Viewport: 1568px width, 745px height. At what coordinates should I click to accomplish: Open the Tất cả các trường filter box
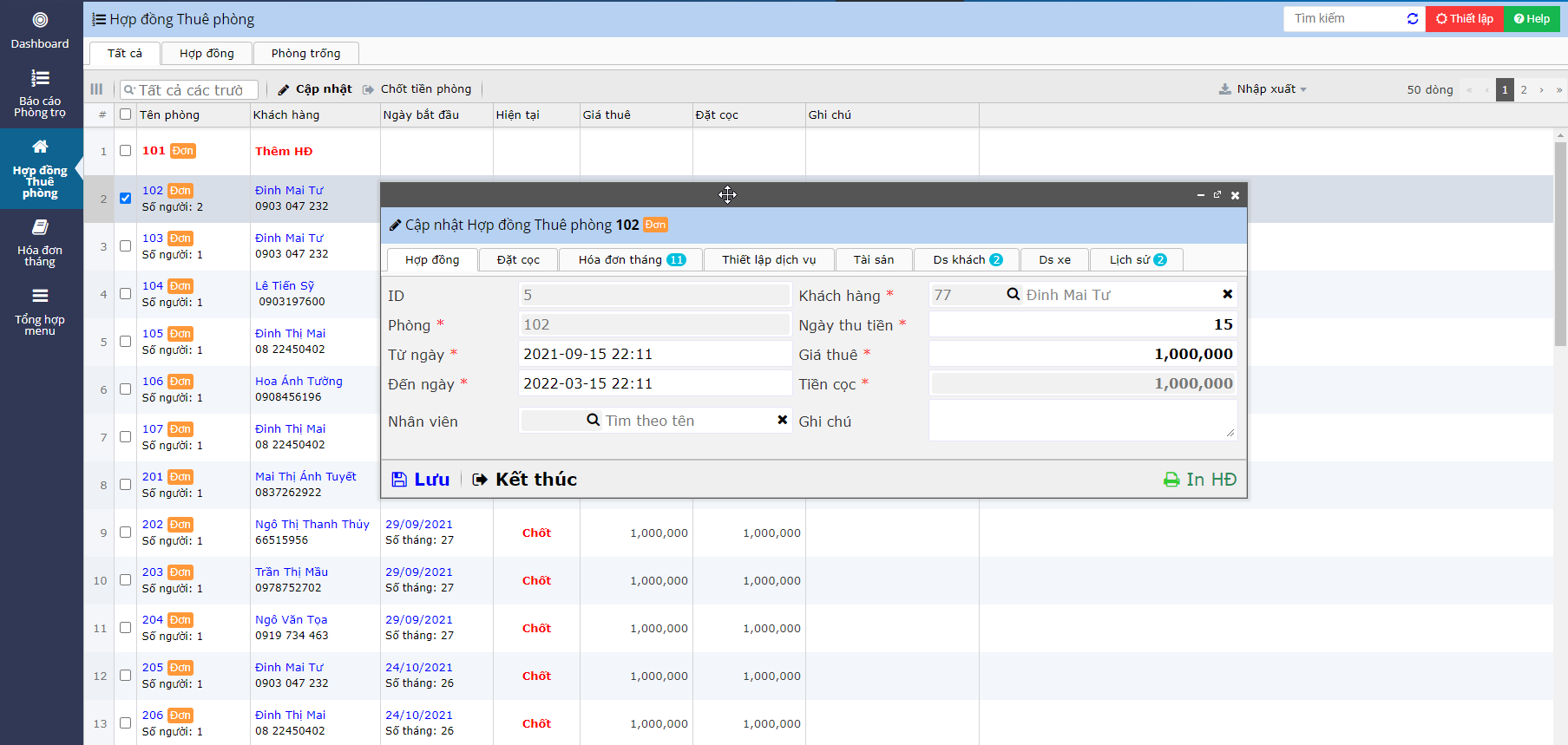pyautogui.click(x=191, y=90)
